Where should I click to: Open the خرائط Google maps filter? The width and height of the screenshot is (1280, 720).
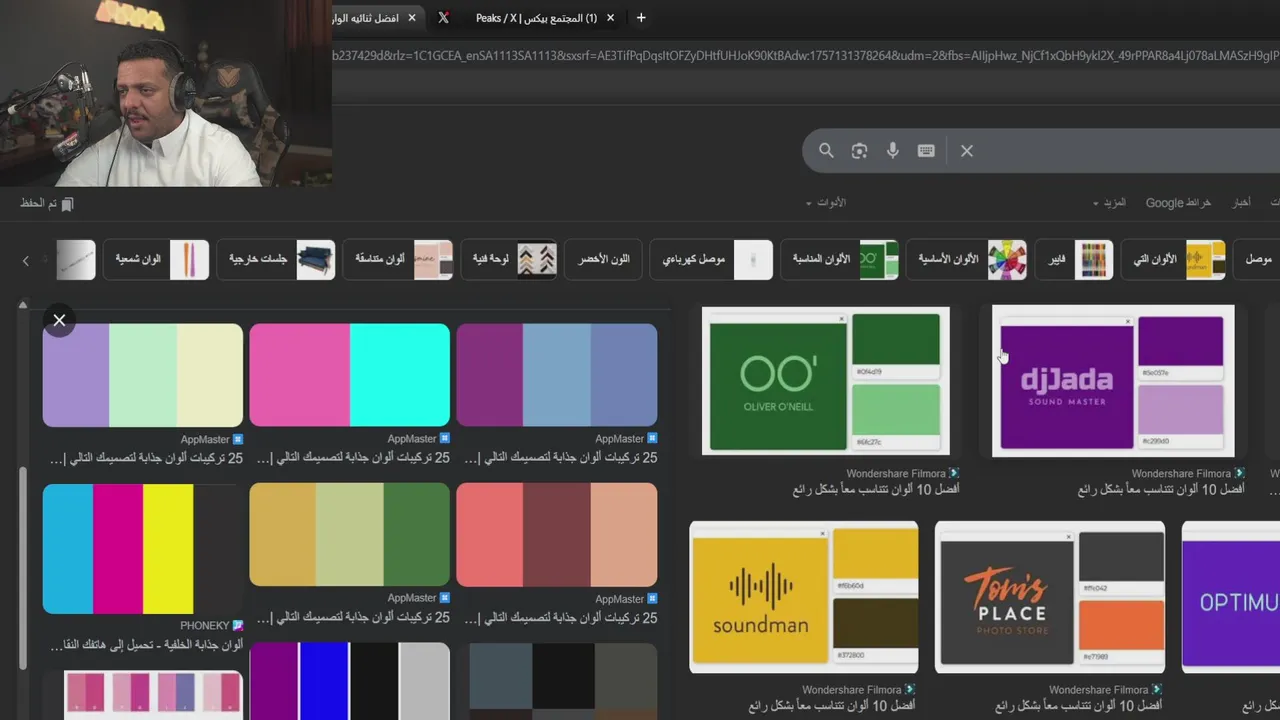coord(1178,203)
